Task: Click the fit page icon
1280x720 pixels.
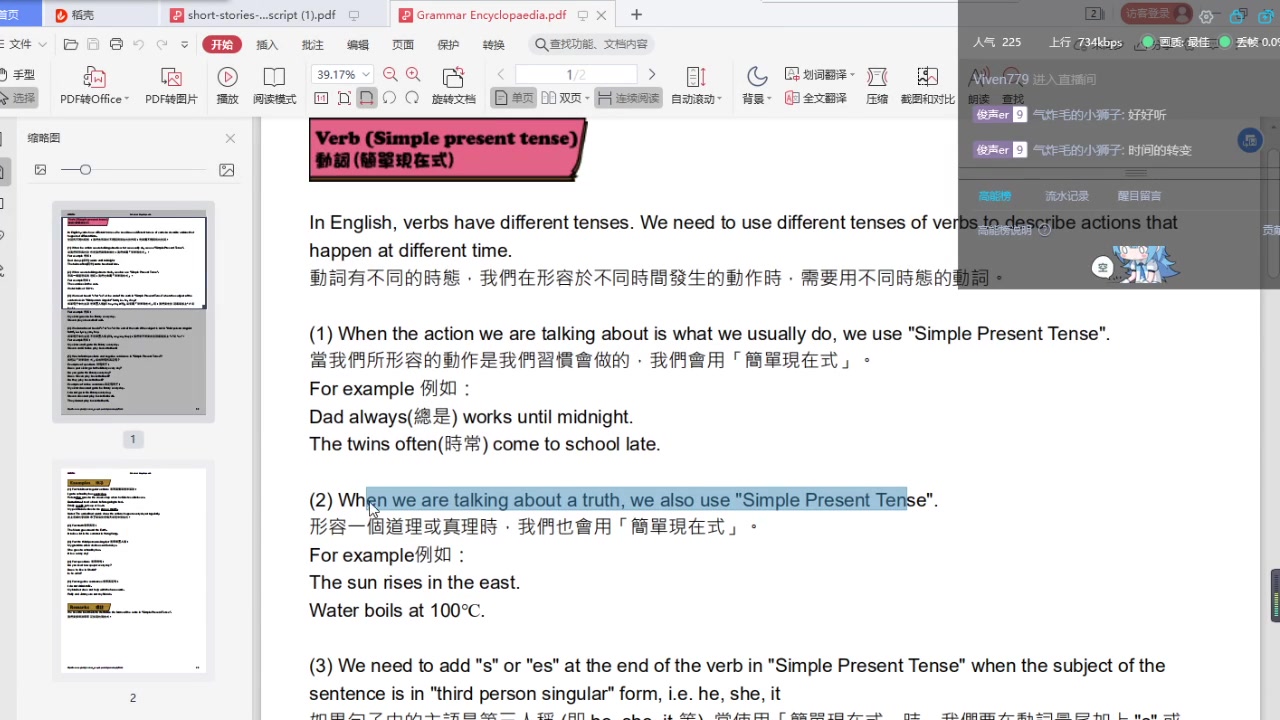Action: pyautogui.click(x=344, y=98)
